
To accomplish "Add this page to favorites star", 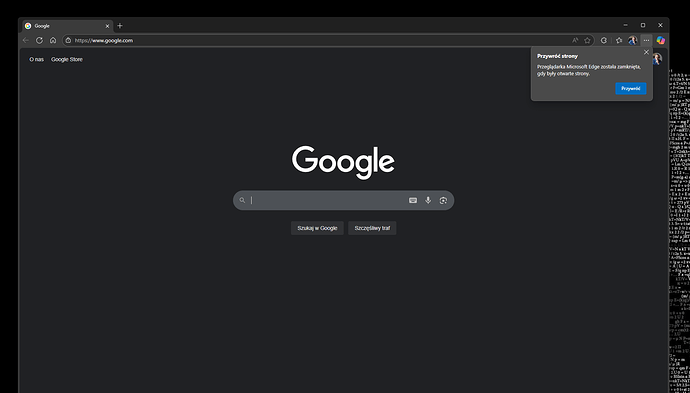I will [587, 40].
